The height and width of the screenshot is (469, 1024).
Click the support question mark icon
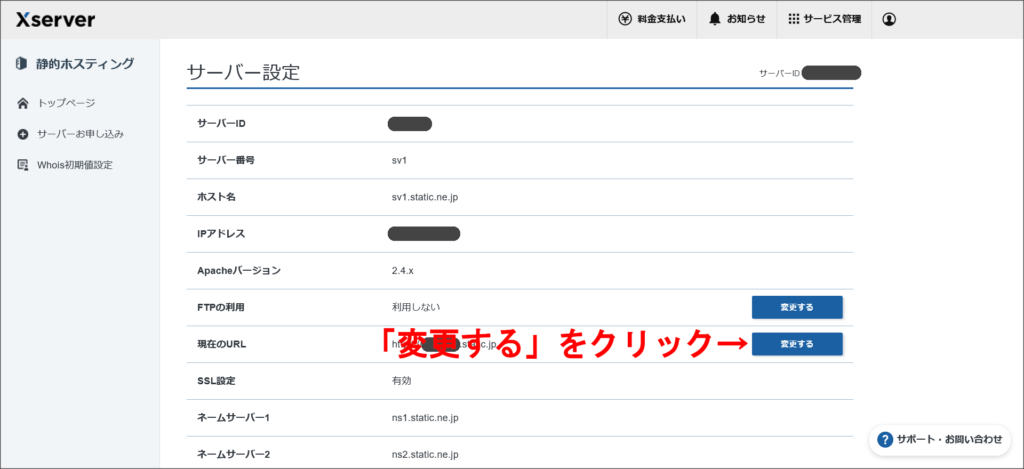[885, 440]
